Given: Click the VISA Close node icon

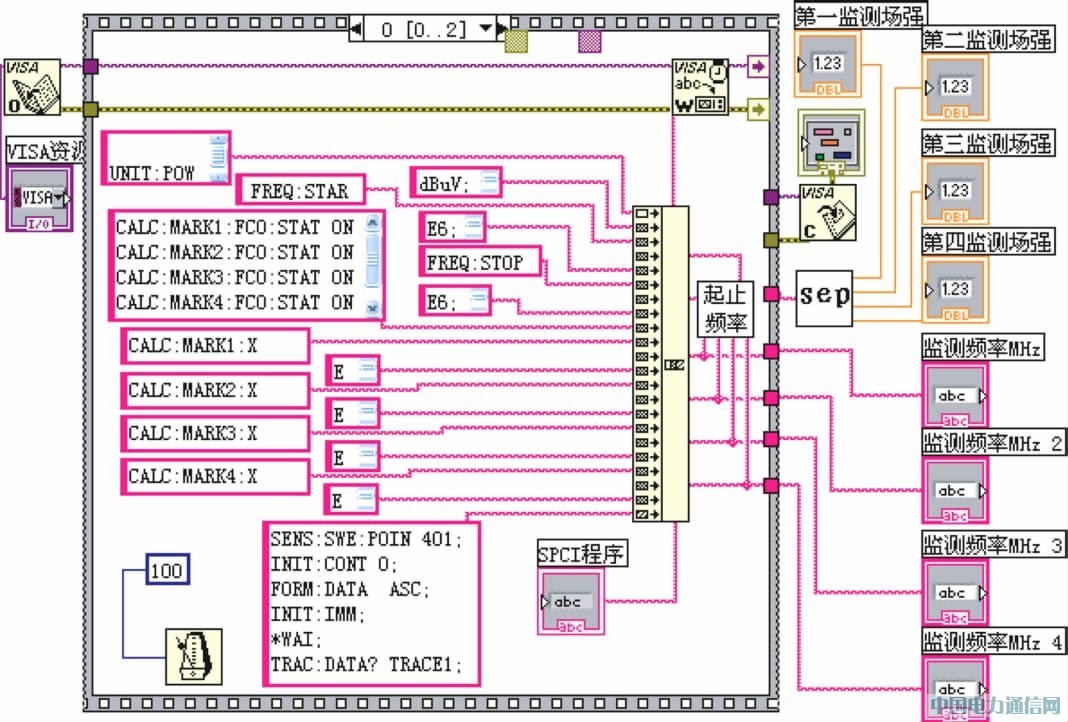Looking at the screenshot, I should 827,212.
